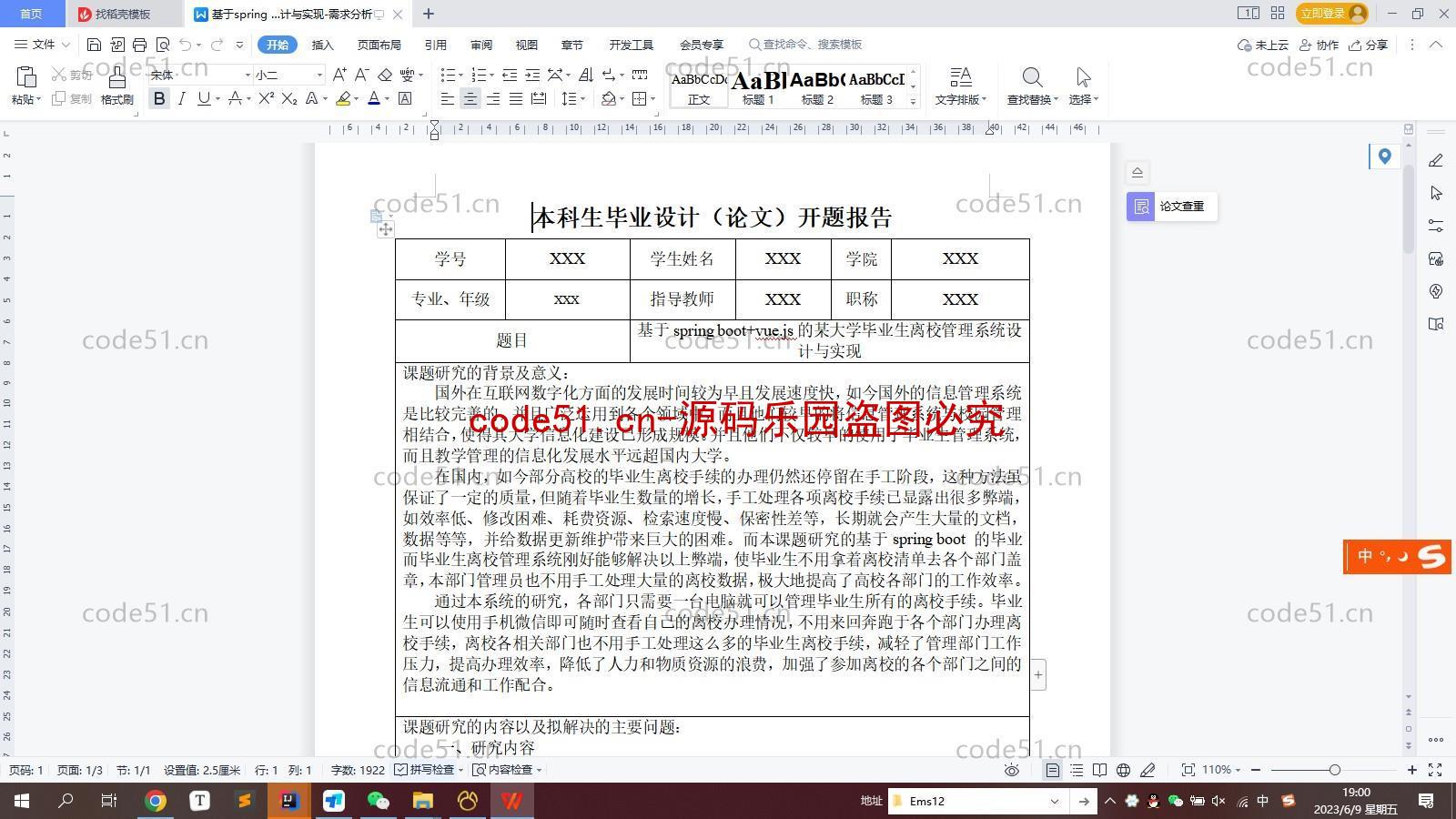Expand the styles gallery more arrow
This screenshot has width=1456, height=819.
pos(913,101)
